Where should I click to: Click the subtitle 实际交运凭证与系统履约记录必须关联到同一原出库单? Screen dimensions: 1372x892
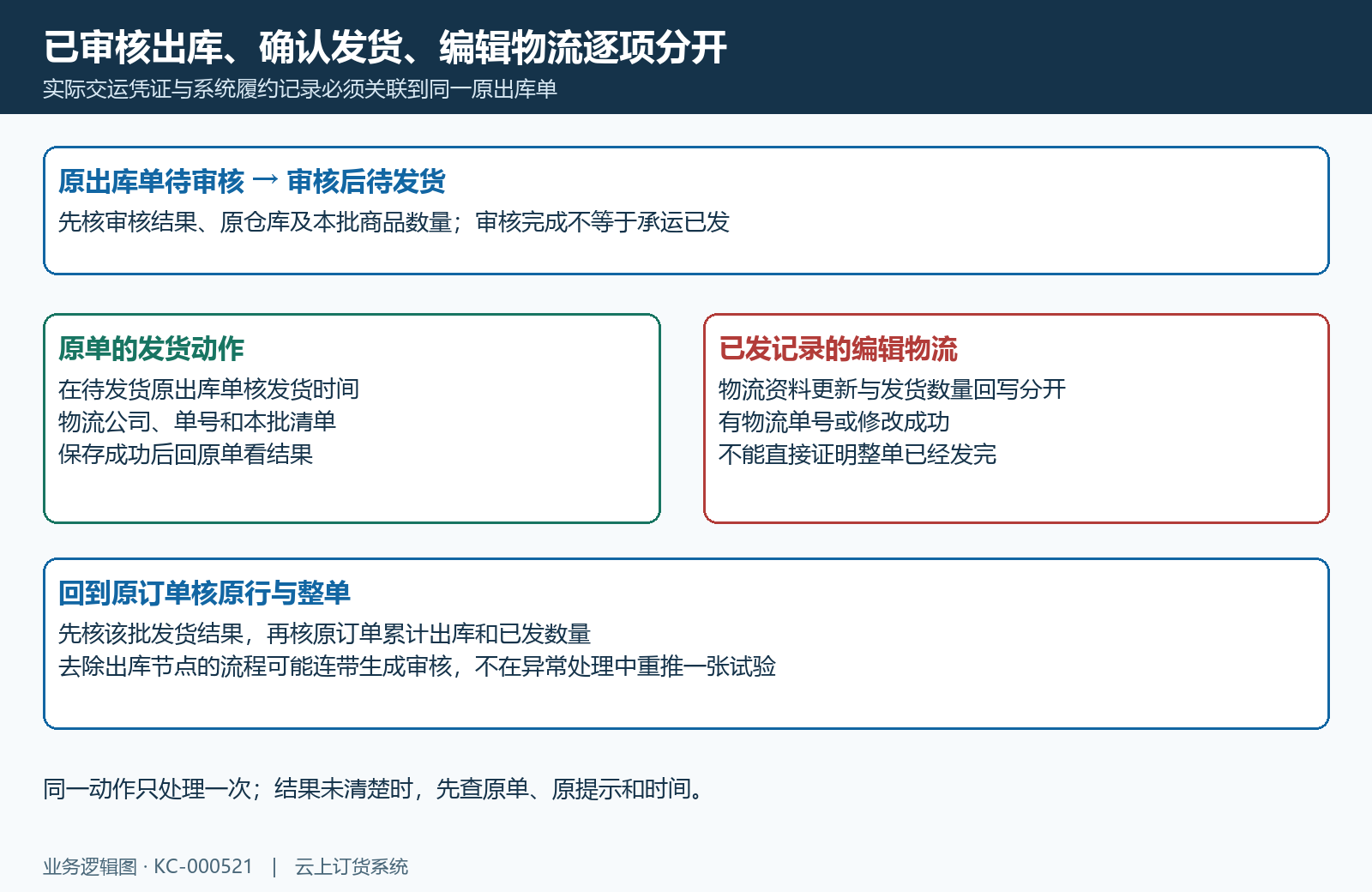click(300, 89)
